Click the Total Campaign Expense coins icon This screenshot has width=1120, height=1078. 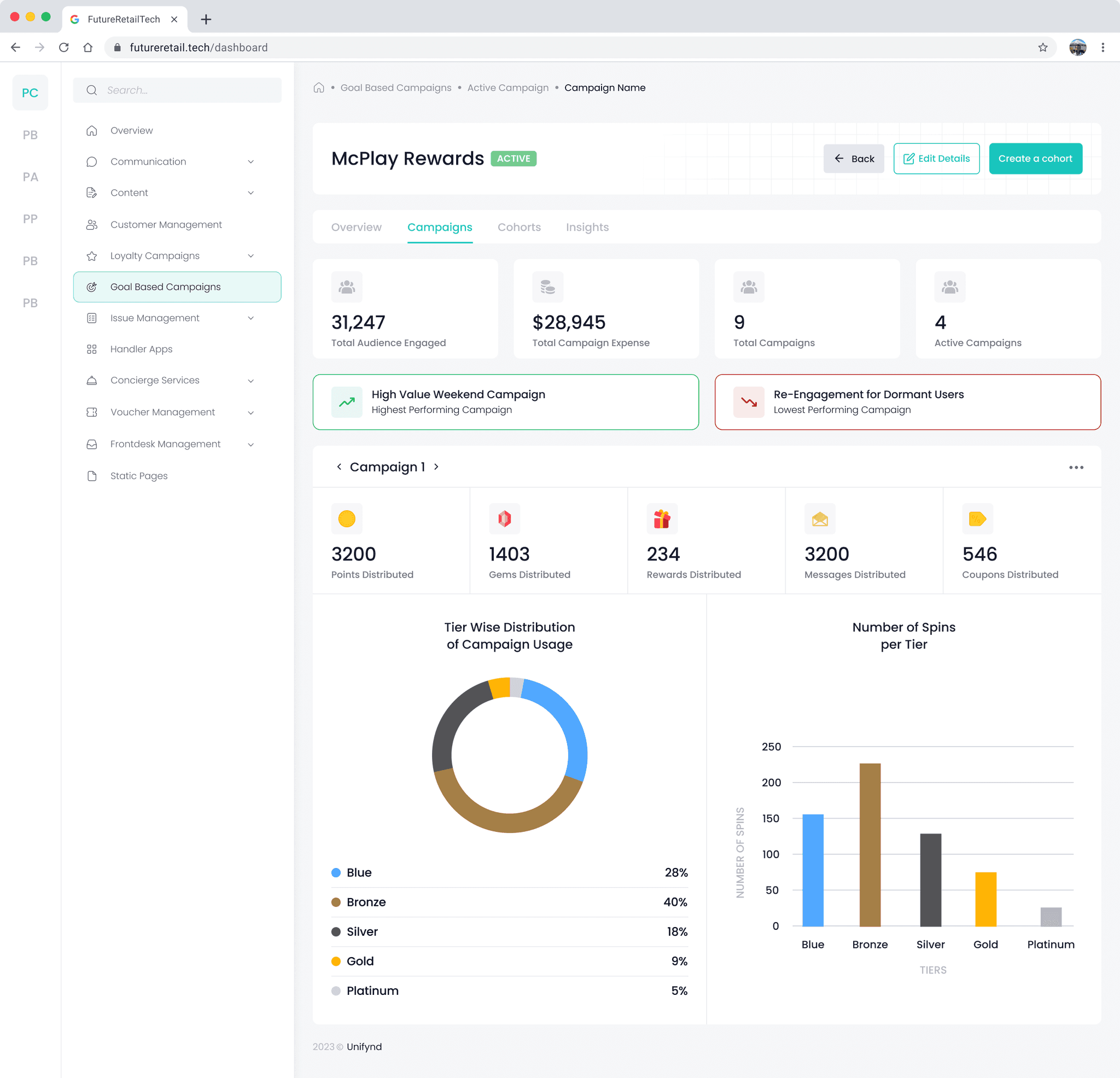point(547,287)
